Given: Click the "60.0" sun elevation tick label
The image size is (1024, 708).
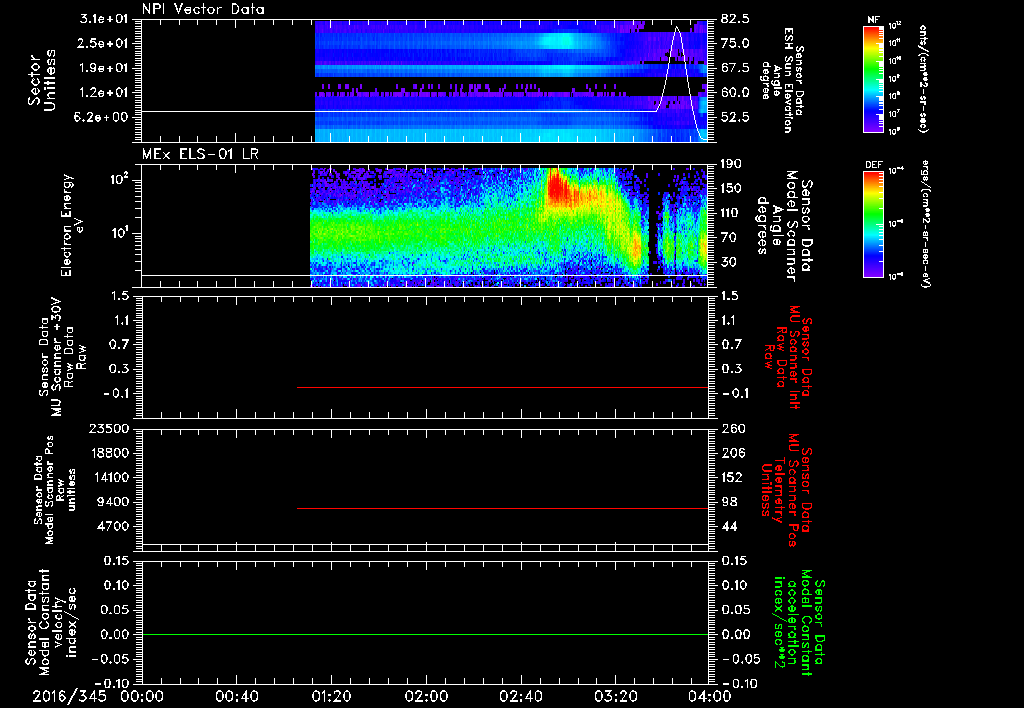Looking at the screenshot, I should [x=735, y=92].
